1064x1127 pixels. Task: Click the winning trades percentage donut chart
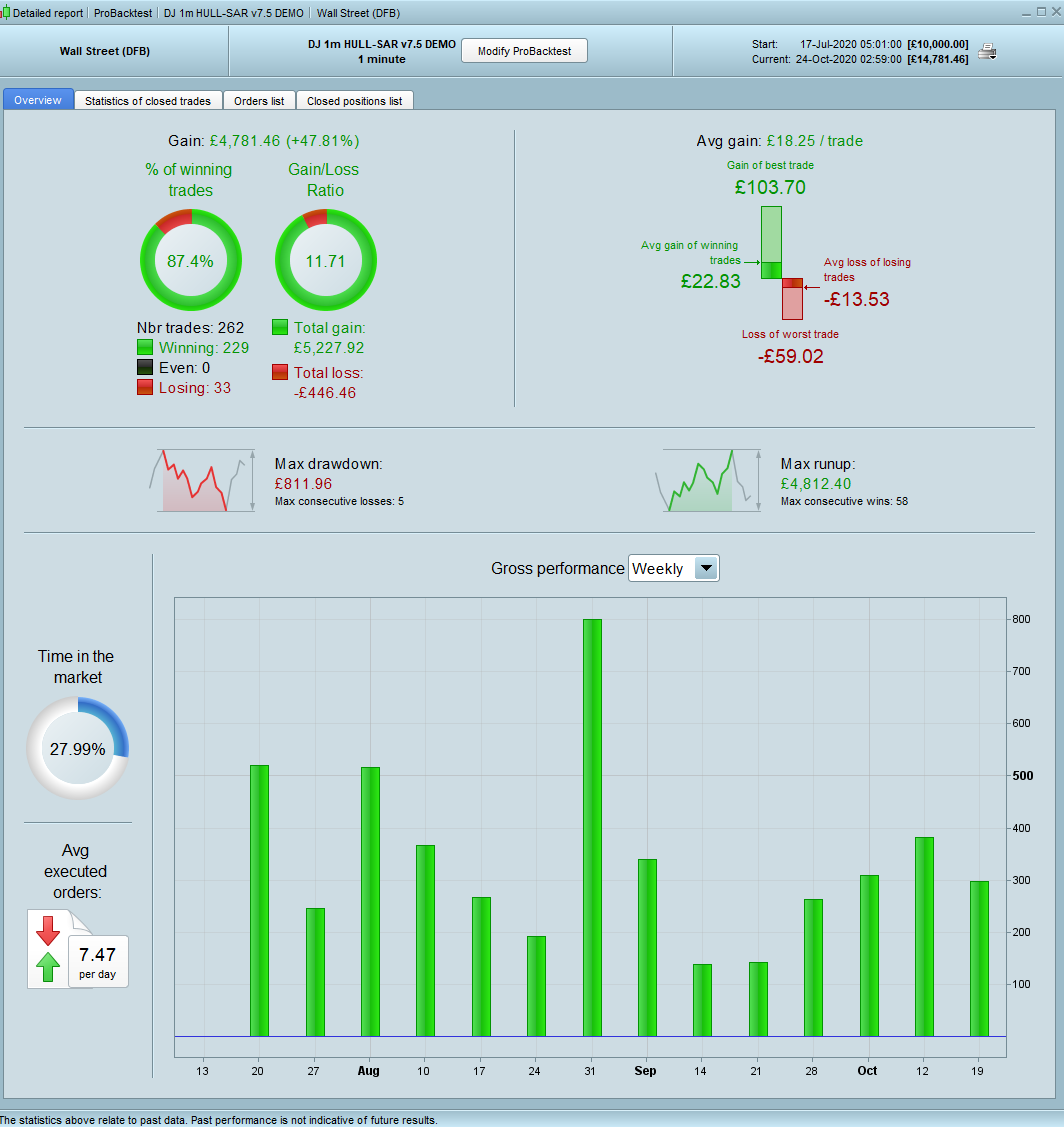click(x=191, y=260)
